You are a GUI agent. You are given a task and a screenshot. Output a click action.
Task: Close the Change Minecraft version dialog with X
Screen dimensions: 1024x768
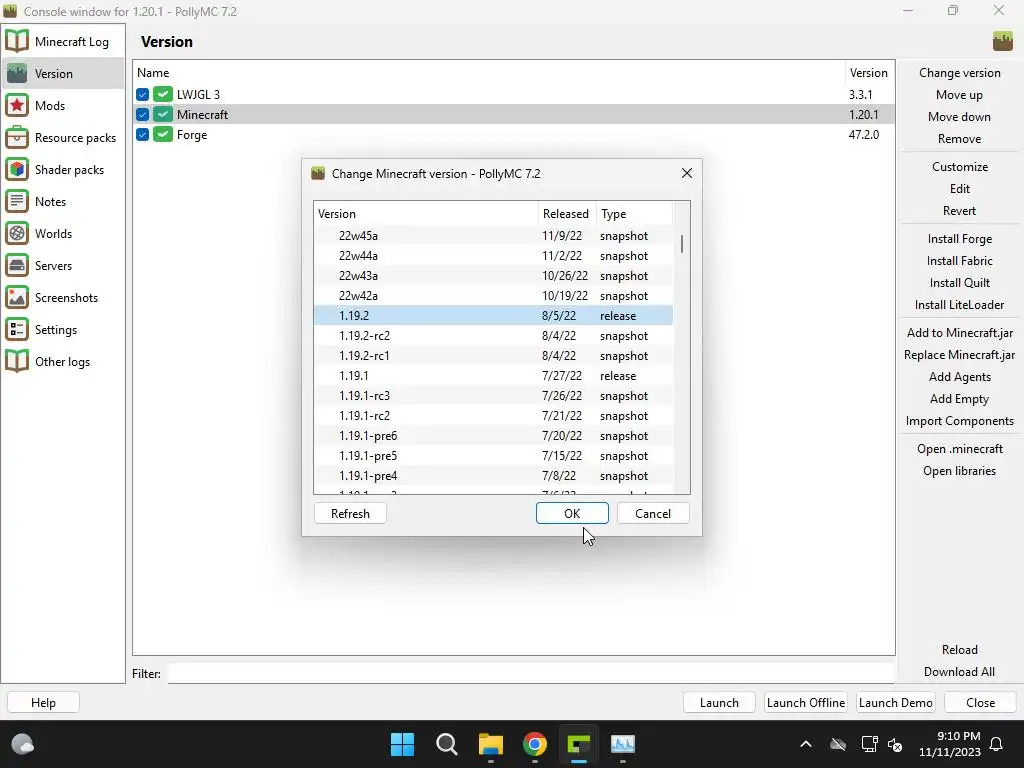(686, 173)
